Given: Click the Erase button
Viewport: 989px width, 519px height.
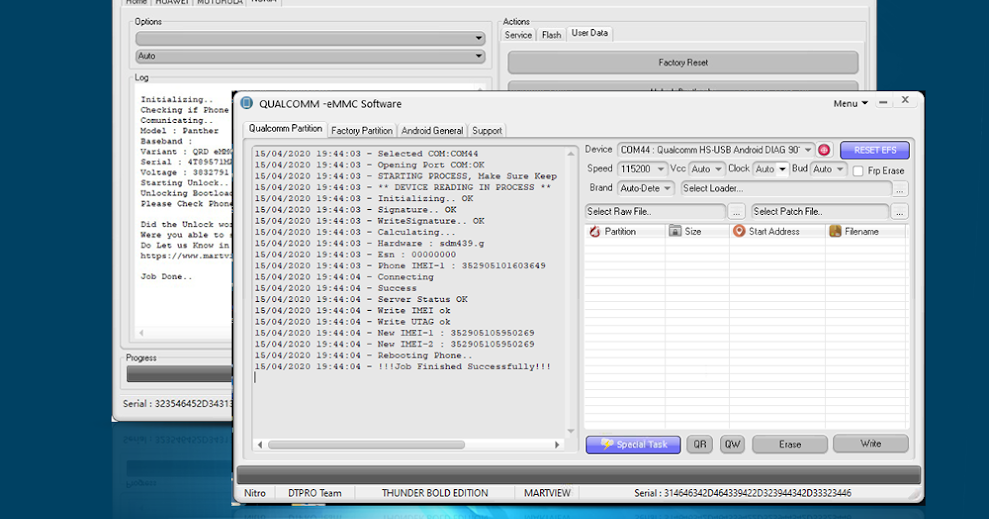Looking at the screenshot, I should coord(790,445).
